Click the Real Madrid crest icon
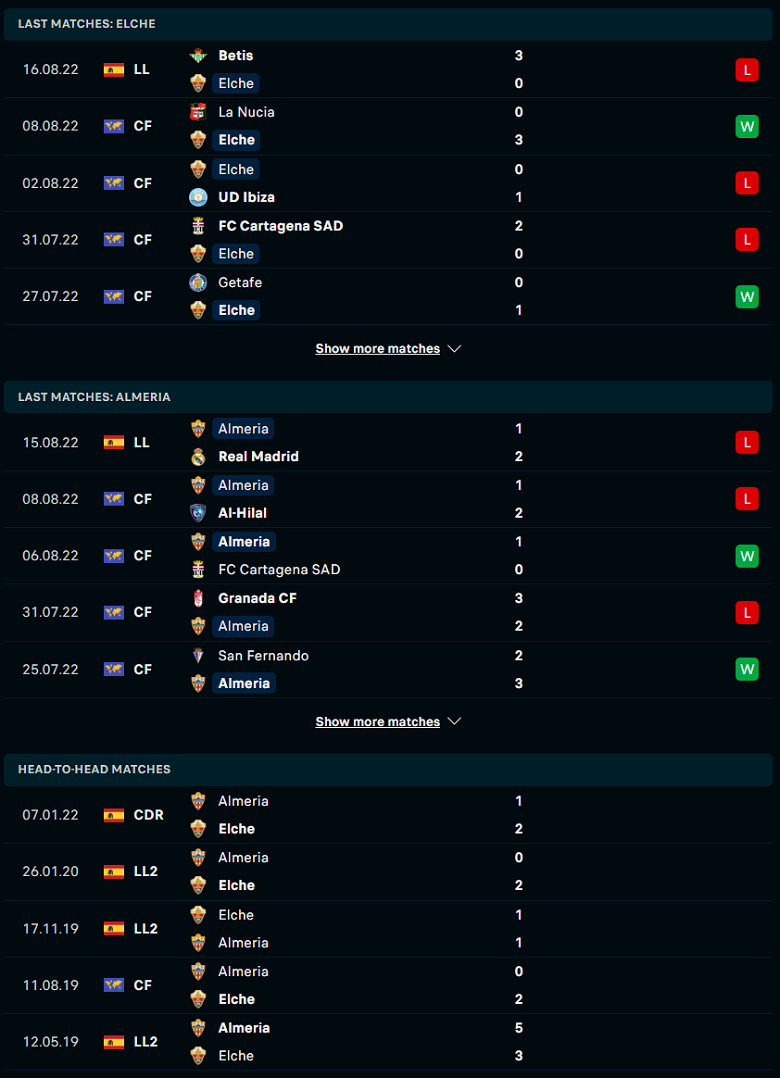The width and height of the screenshot is (780, 1078). (x=198, y=456)
